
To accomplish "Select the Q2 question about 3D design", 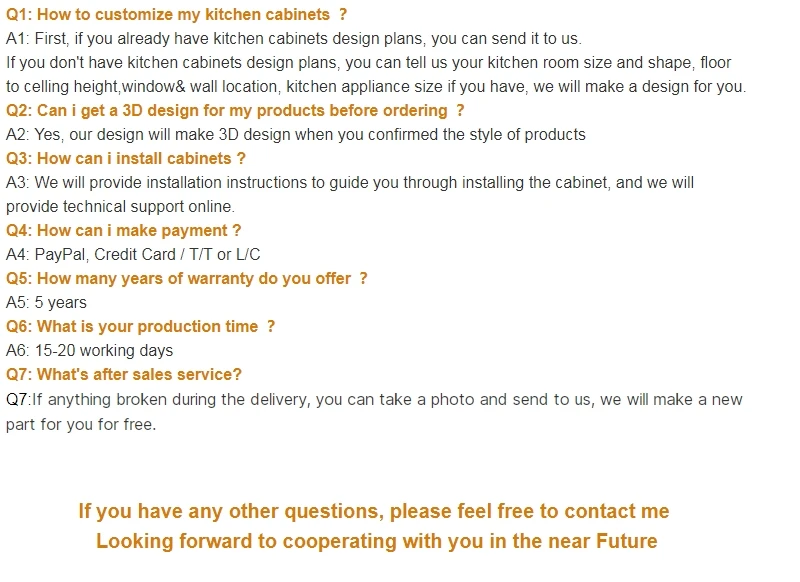I will point(235,111).
